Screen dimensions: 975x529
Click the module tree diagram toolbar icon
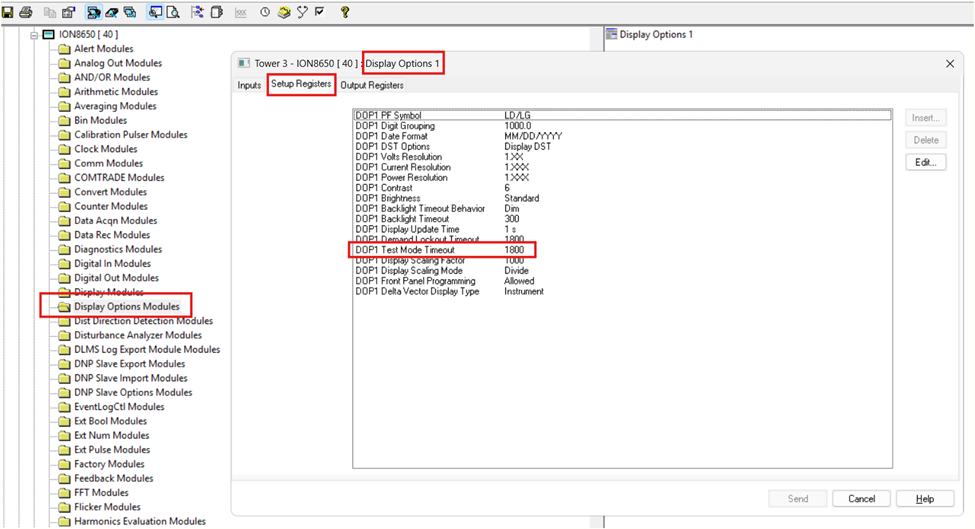tap(197, 12)
